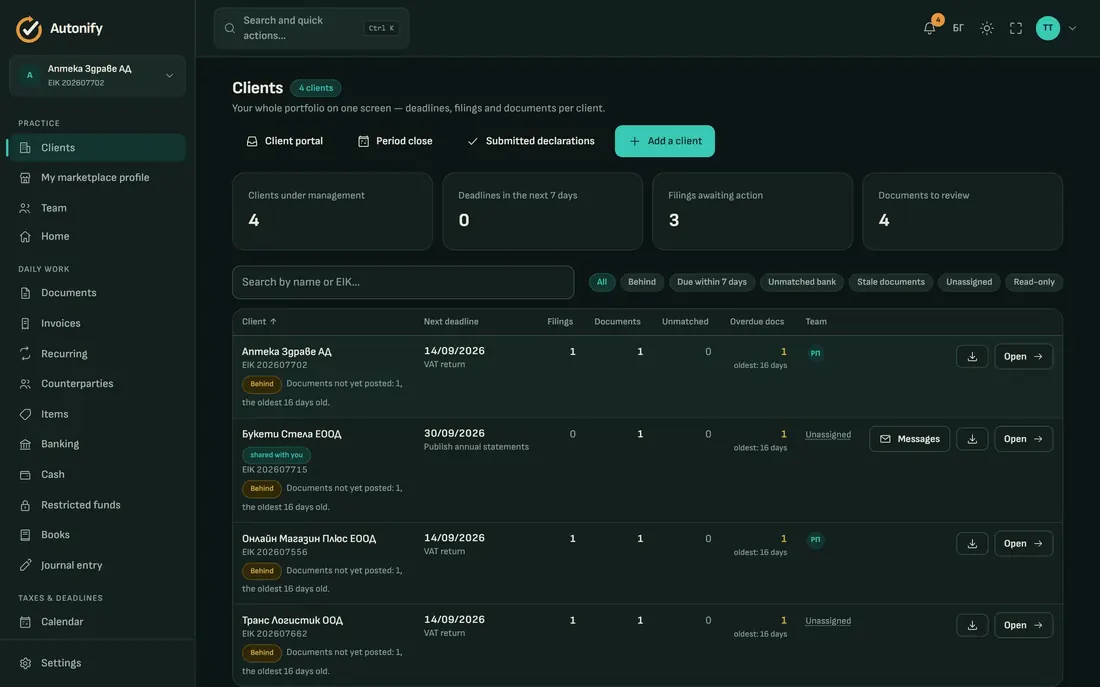Click the Counterparties sidebar icon
Screen dimensions: 1100x687
click(25, 384)
